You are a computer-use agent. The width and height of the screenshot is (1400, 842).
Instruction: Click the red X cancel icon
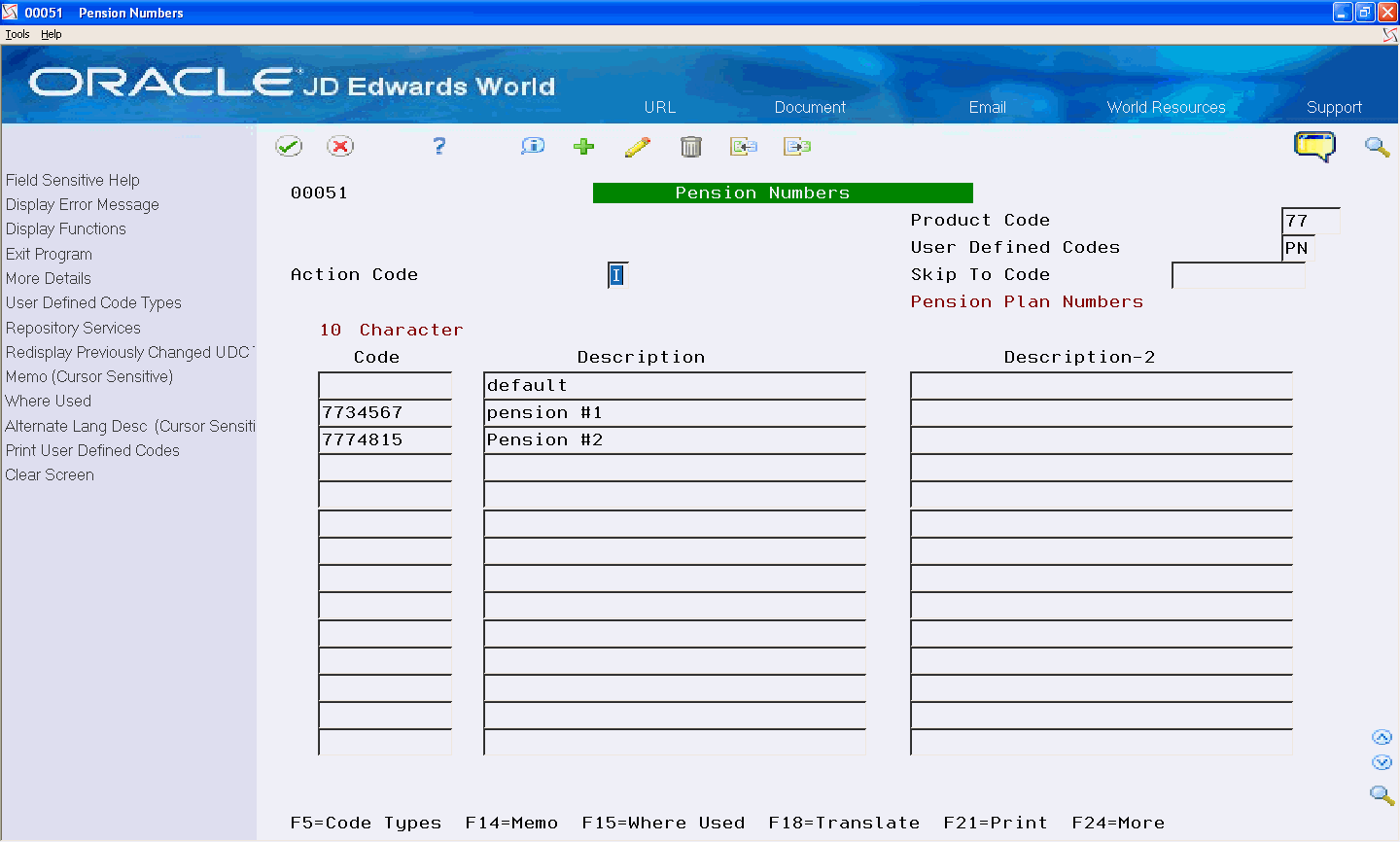pyautogui.click(x=341, y=146)
